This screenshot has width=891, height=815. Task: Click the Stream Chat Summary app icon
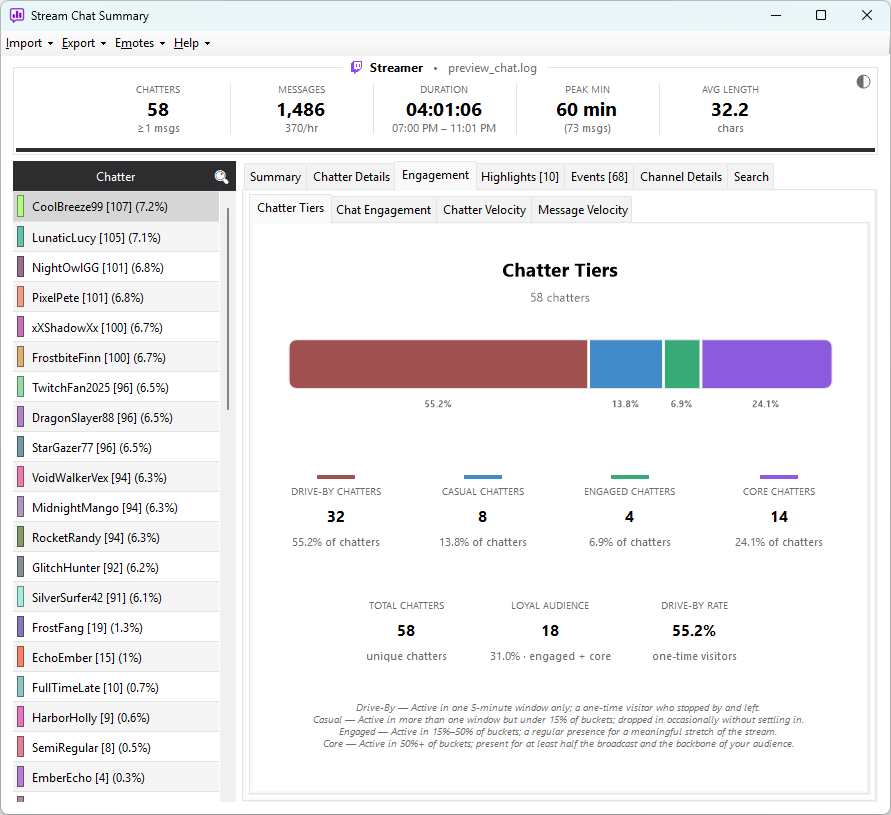pos(17,15)
